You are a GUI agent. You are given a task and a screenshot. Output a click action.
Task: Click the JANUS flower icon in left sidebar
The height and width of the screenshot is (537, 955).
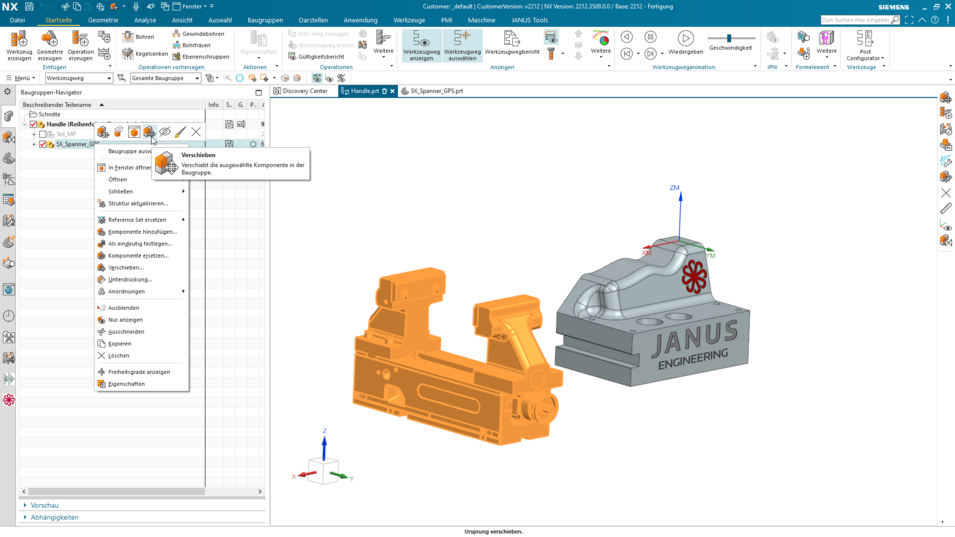coord(9,400)
